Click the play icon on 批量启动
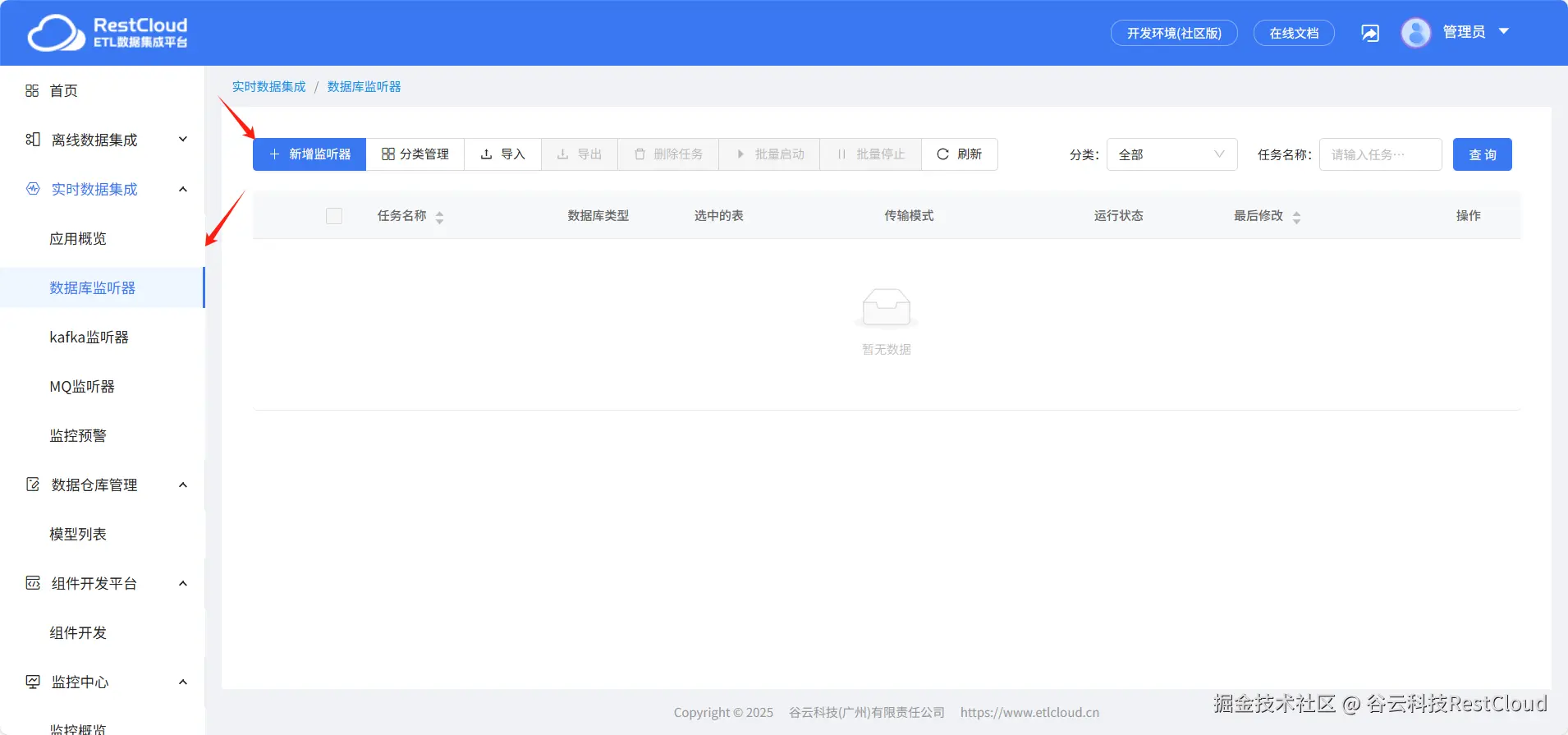Viewport: 1568px width, 735px height. pos(740,154)
